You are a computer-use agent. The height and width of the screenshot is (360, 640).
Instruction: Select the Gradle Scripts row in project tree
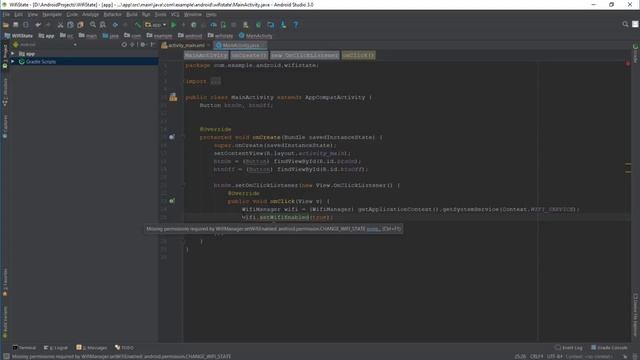pos(84,62)
